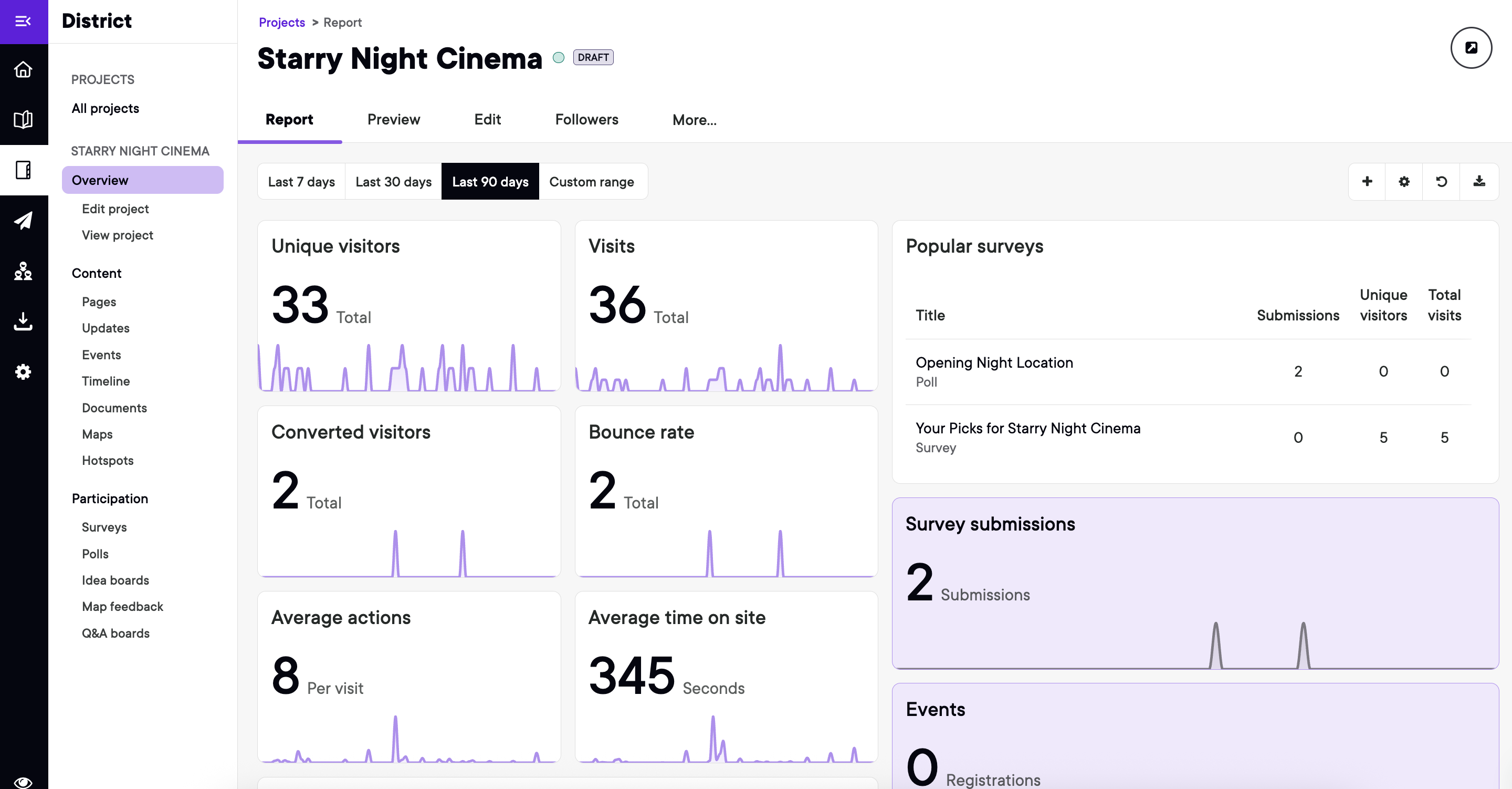Select the Last 7 days range

(x=301, y=182)
